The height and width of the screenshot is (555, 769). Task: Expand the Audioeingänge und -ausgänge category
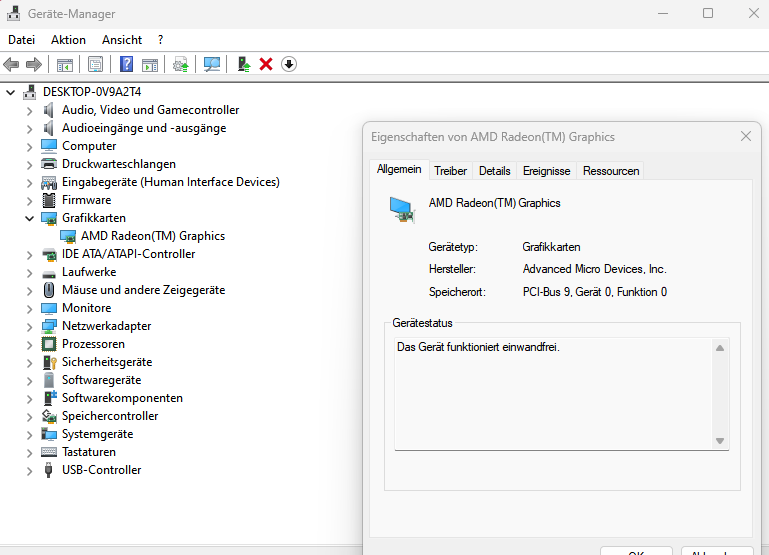click(29, 128)
